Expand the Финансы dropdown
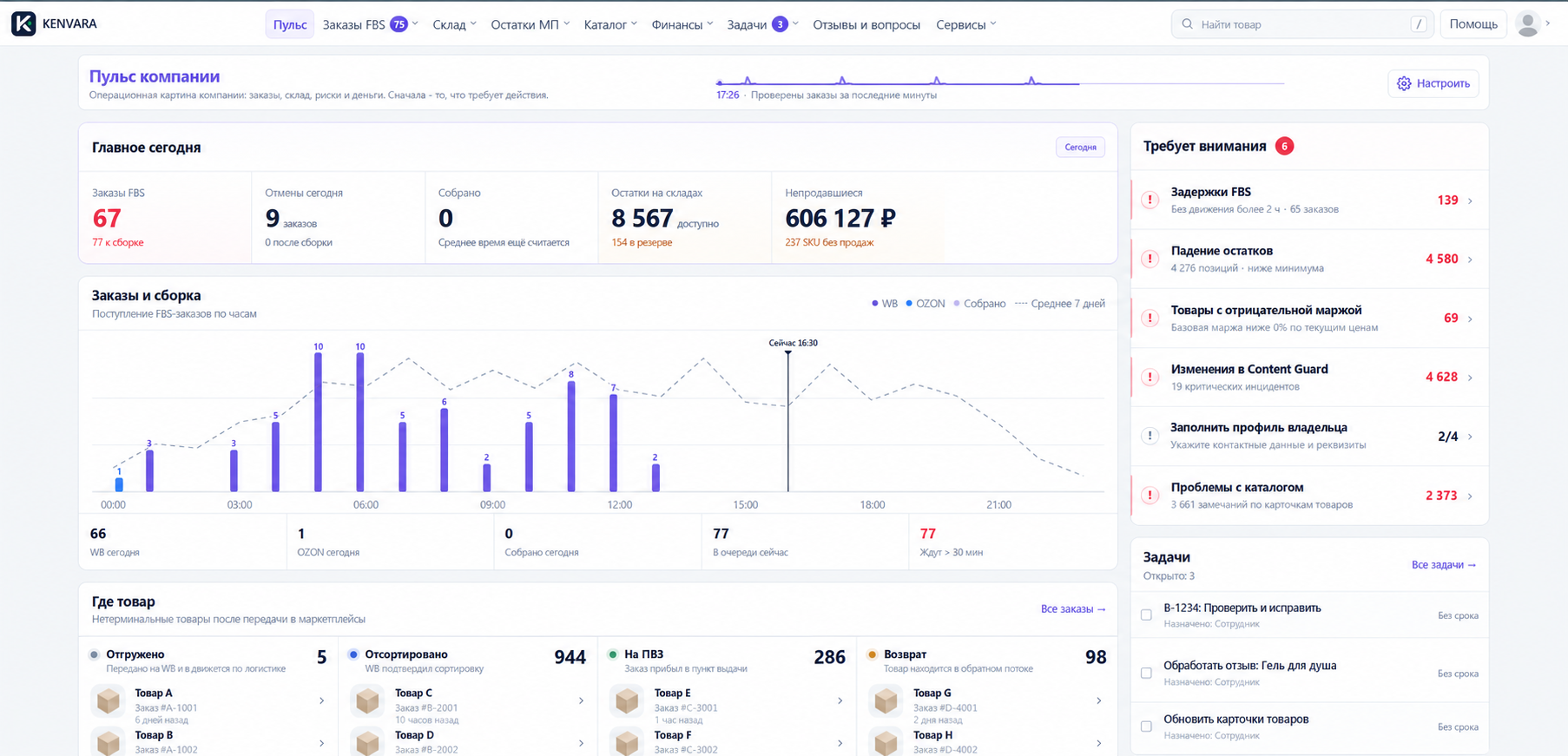This screenshot has width=1568, height=756. point(682,24)
